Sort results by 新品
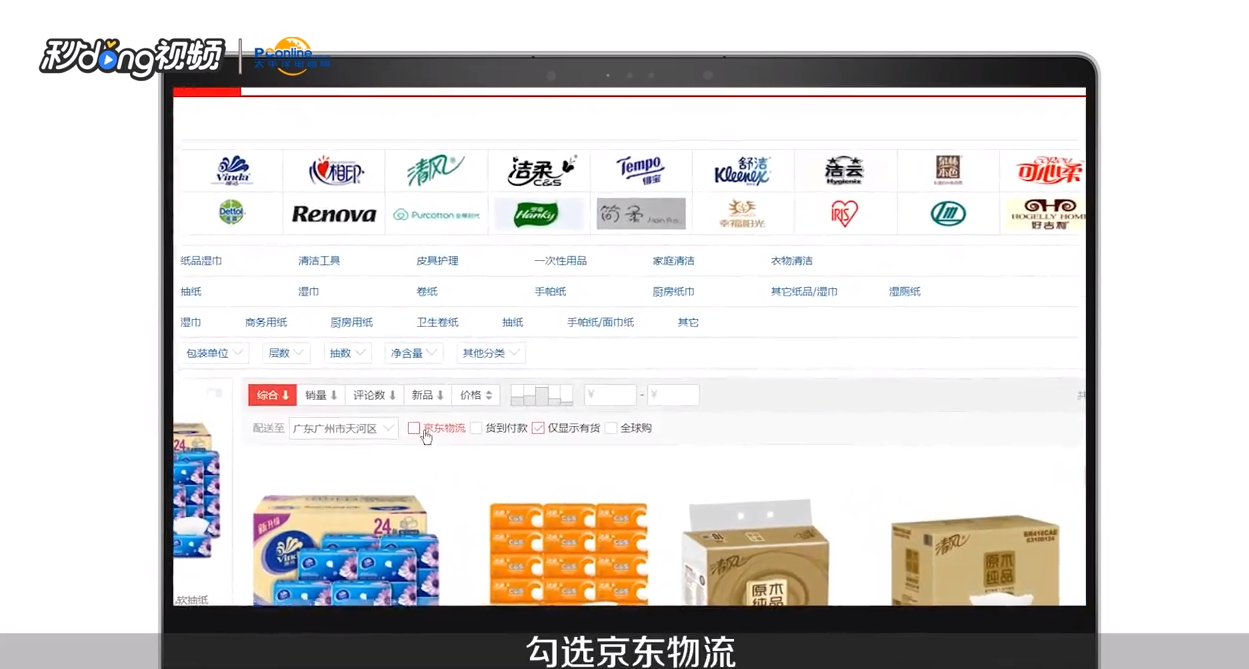The height and width of the screenshot is (669, 1249). 427,395
